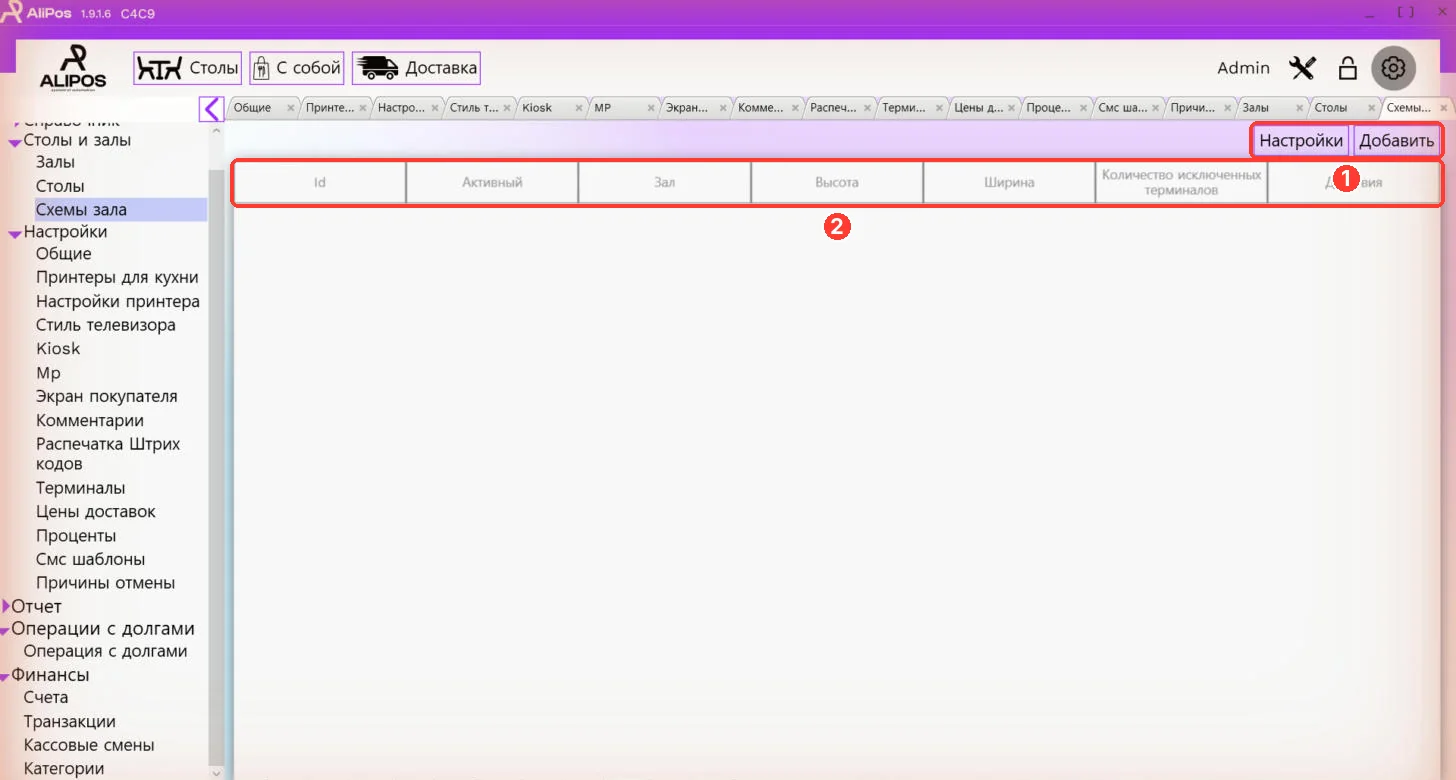Click the Admin user label
This screenshot has width=1456, height=780.
point(1243,68)
